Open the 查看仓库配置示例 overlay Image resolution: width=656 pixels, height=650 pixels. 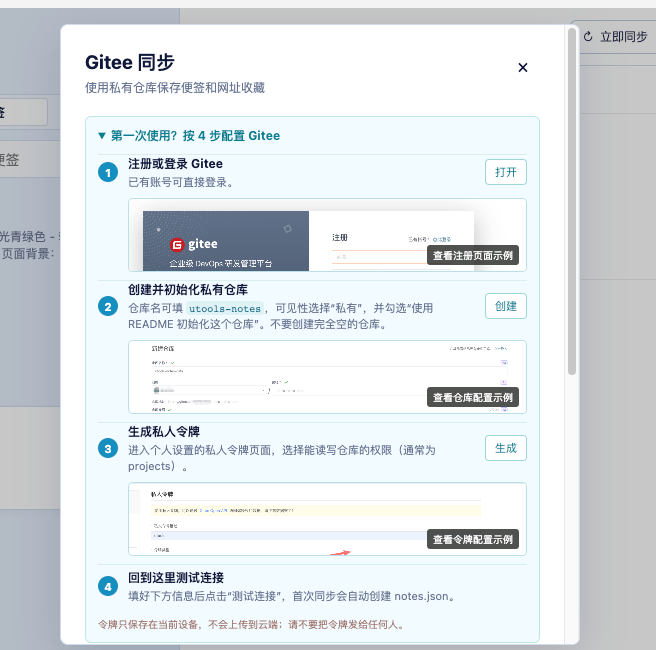tap(473, 397)
